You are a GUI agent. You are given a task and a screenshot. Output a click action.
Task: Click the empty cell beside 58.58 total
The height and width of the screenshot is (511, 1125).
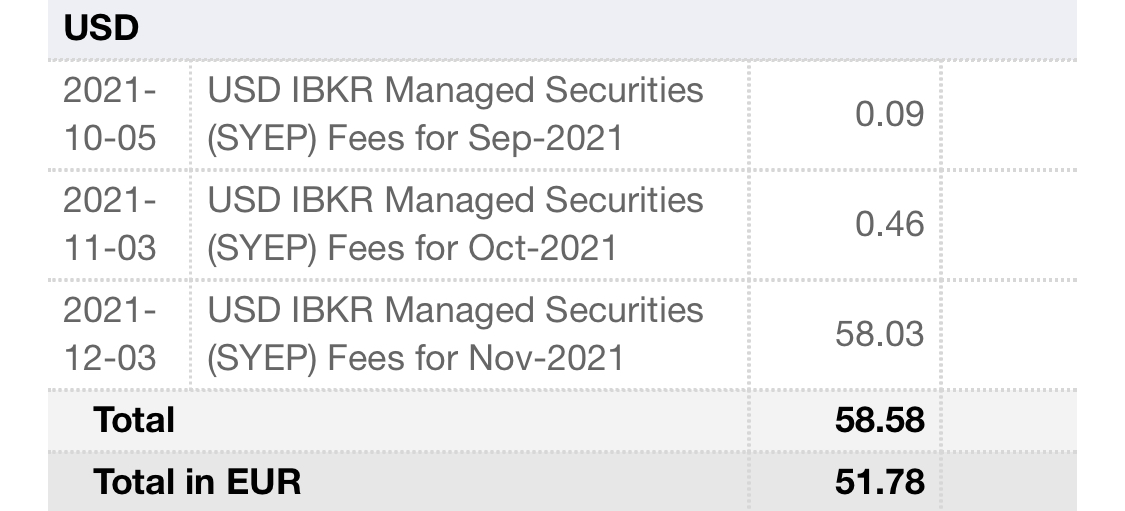pos(1009,421)
